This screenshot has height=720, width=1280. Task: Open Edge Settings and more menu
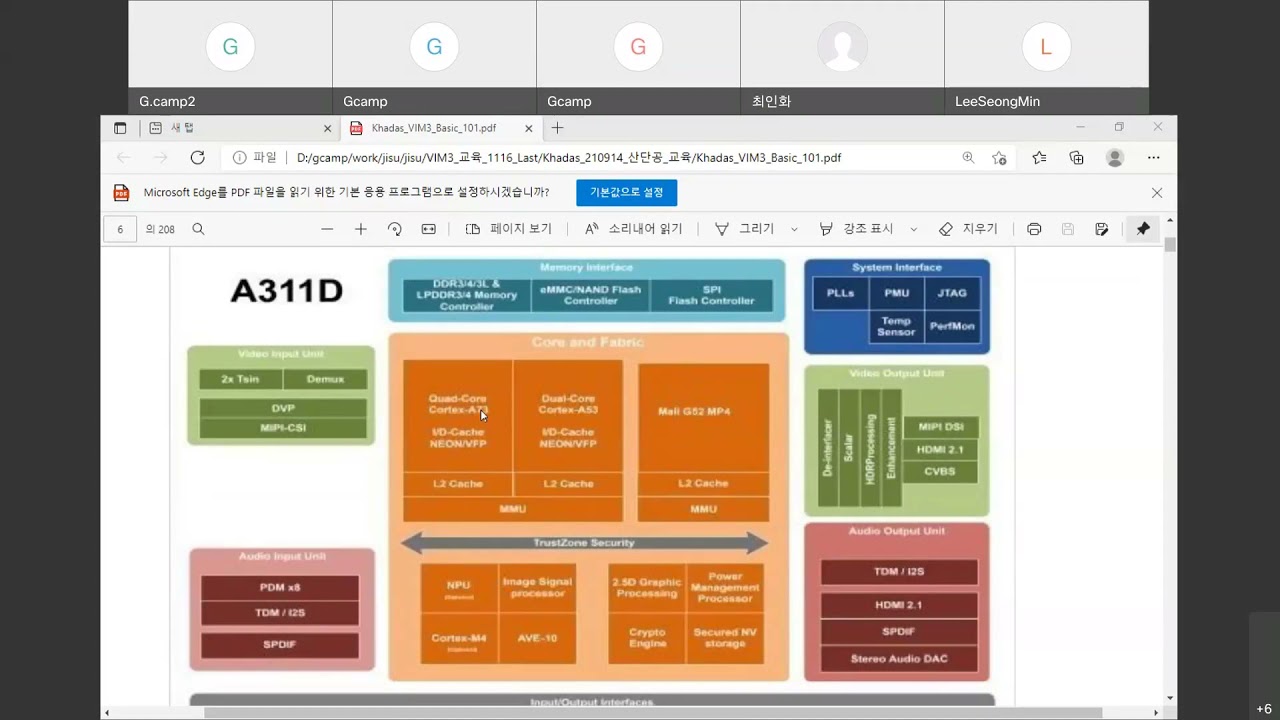[x=1154, y=158]
